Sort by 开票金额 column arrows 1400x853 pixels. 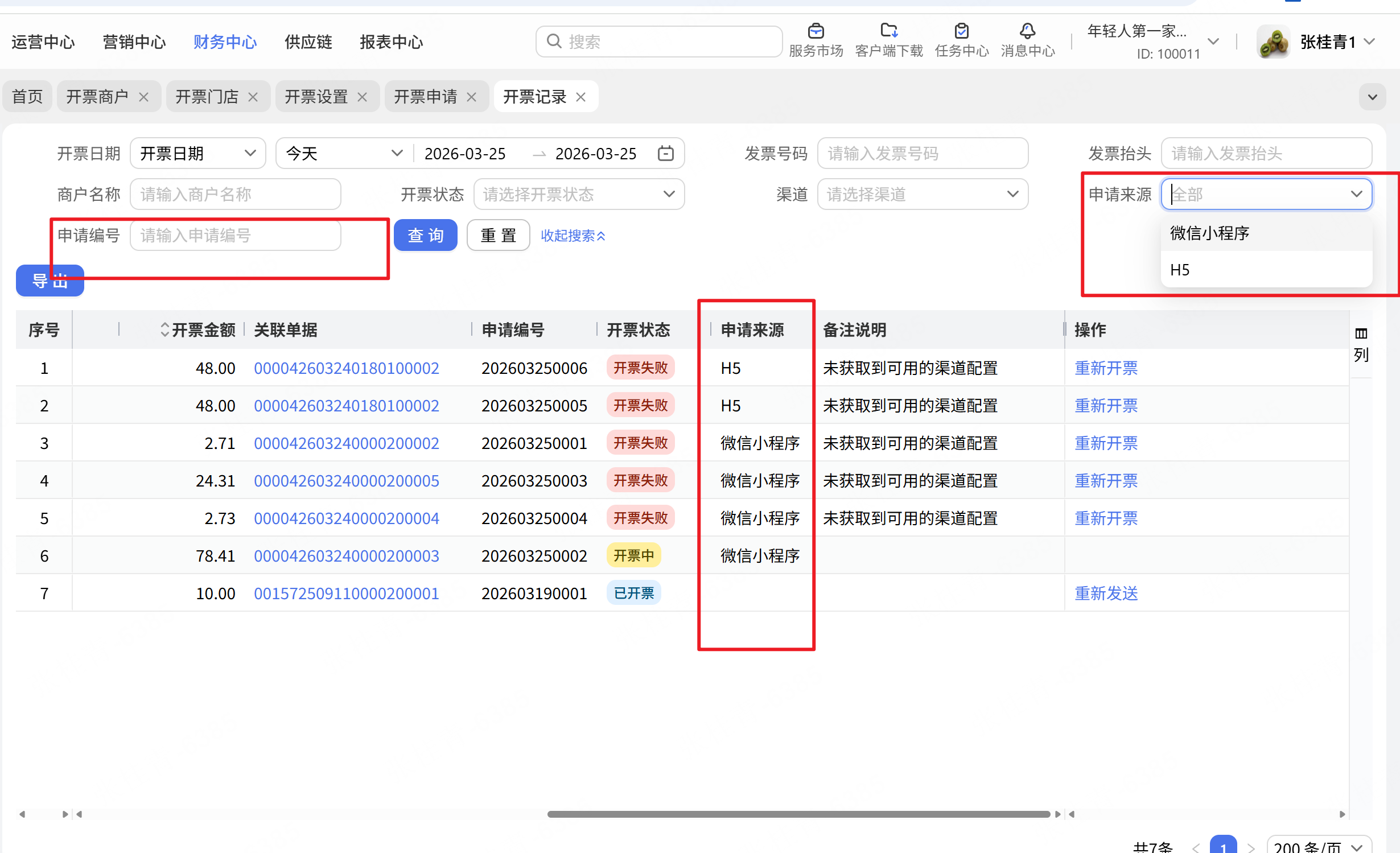click(164, 329)
